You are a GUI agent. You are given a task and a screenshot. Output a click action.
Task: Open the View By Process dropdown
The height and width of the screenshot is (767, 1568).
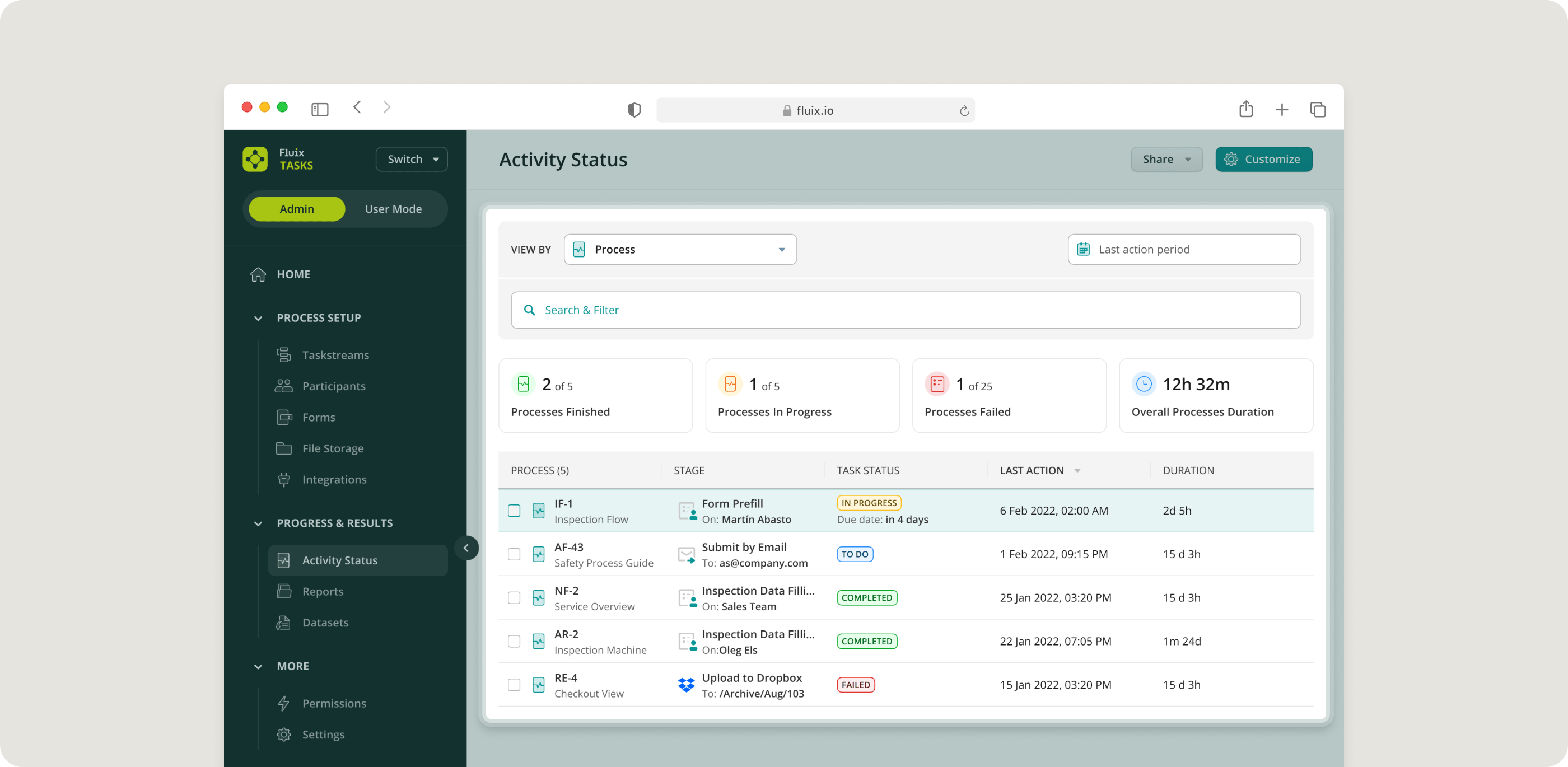pyautogui.click(x=680, y=250)
